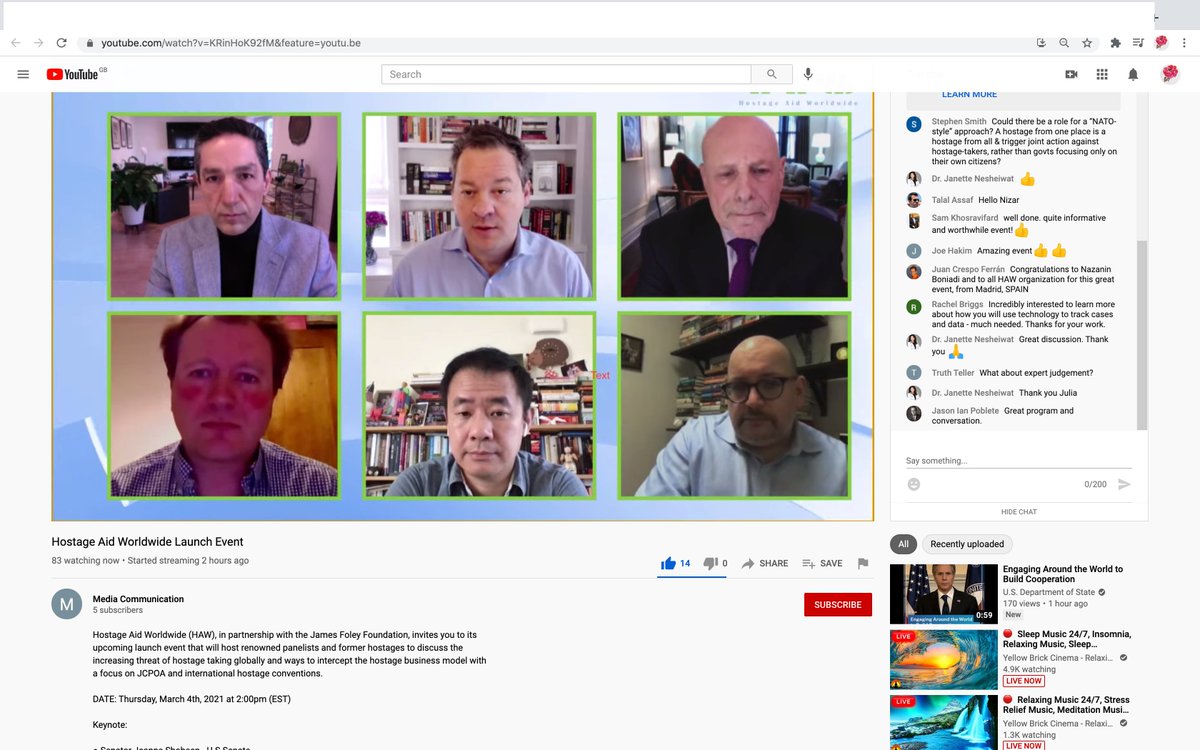Reload the browser page
Image resolution: width=1200 pixels, height=750 pixels.
[x=62, y=43]
